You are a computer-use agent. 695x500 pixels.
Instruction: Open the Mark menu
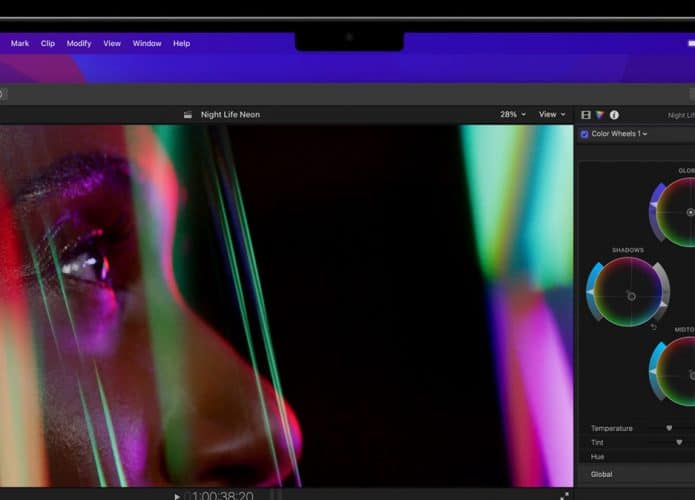click(x=20, y=43)
